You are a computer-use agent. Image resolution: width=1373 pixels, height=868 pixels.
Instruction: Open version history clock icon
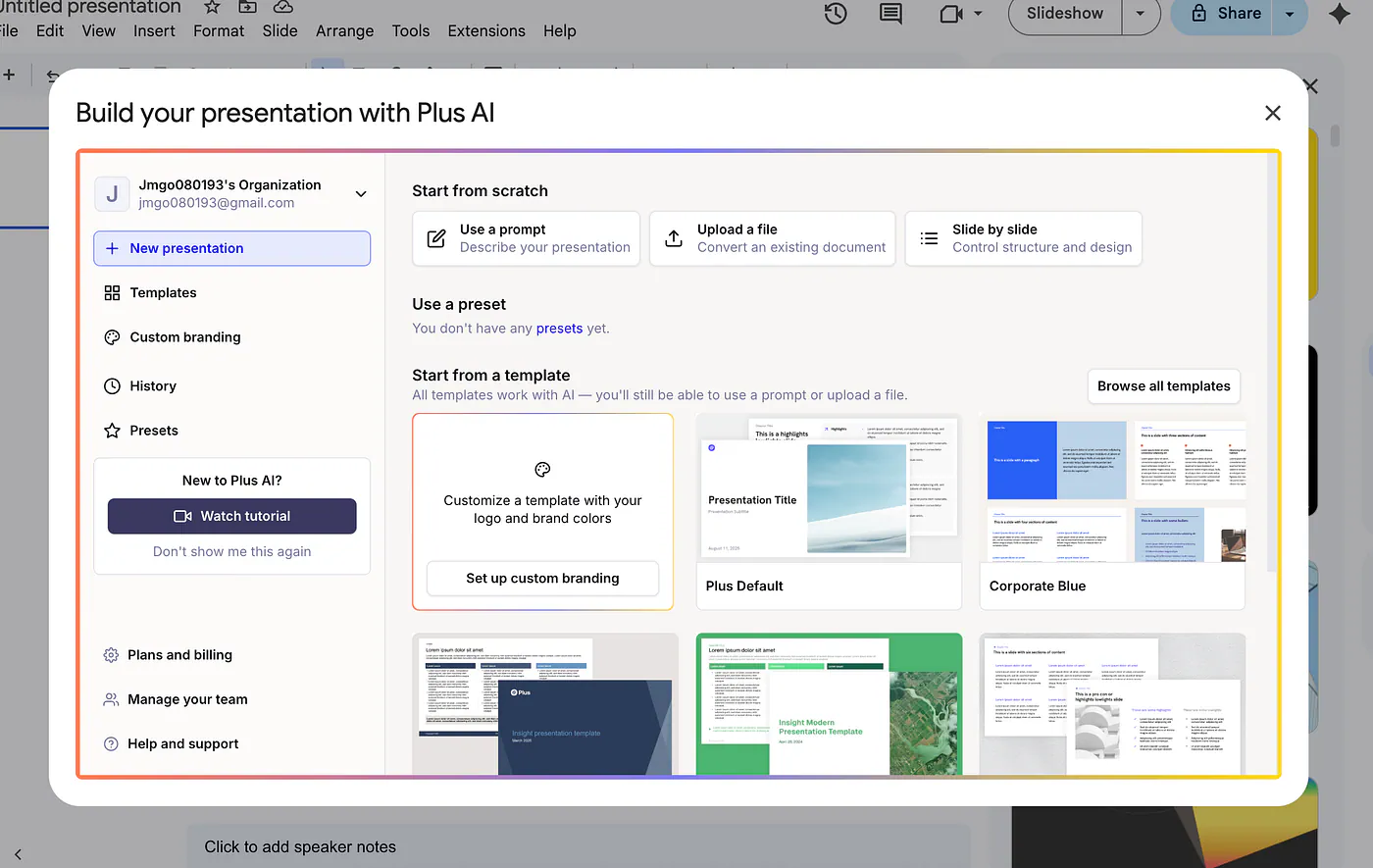coord(836,14)
